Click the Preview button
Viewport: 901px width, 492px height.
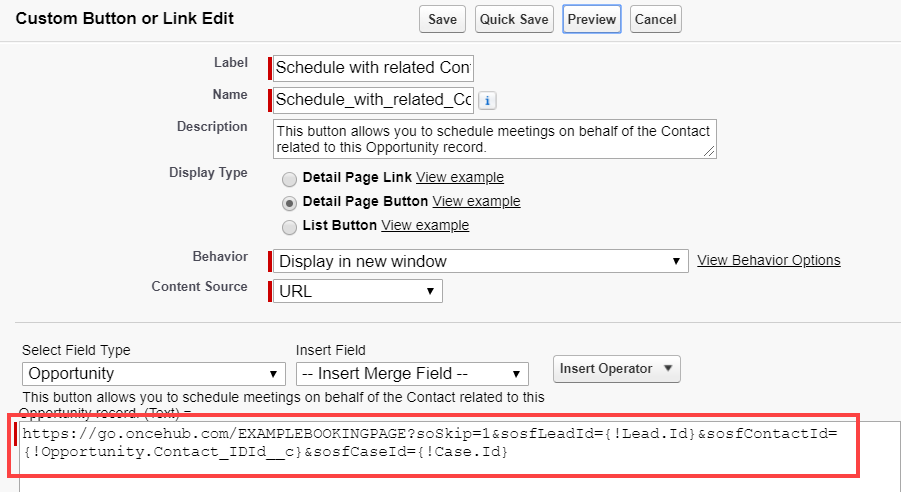pos(592,19)
